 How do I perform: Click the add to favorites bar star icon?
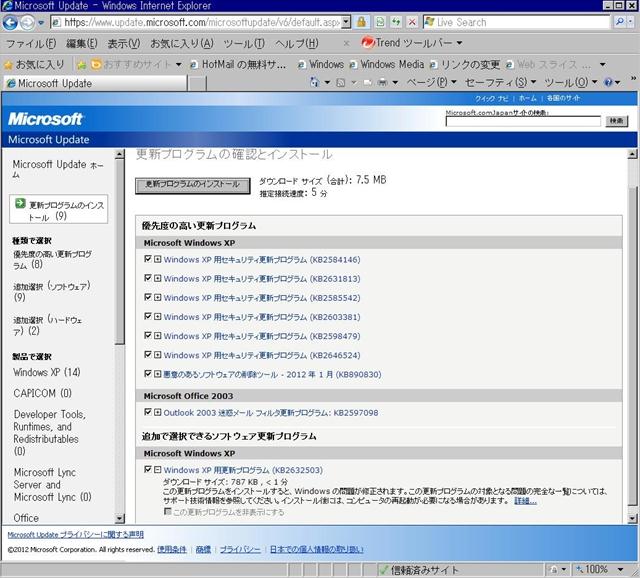(82, 64)
